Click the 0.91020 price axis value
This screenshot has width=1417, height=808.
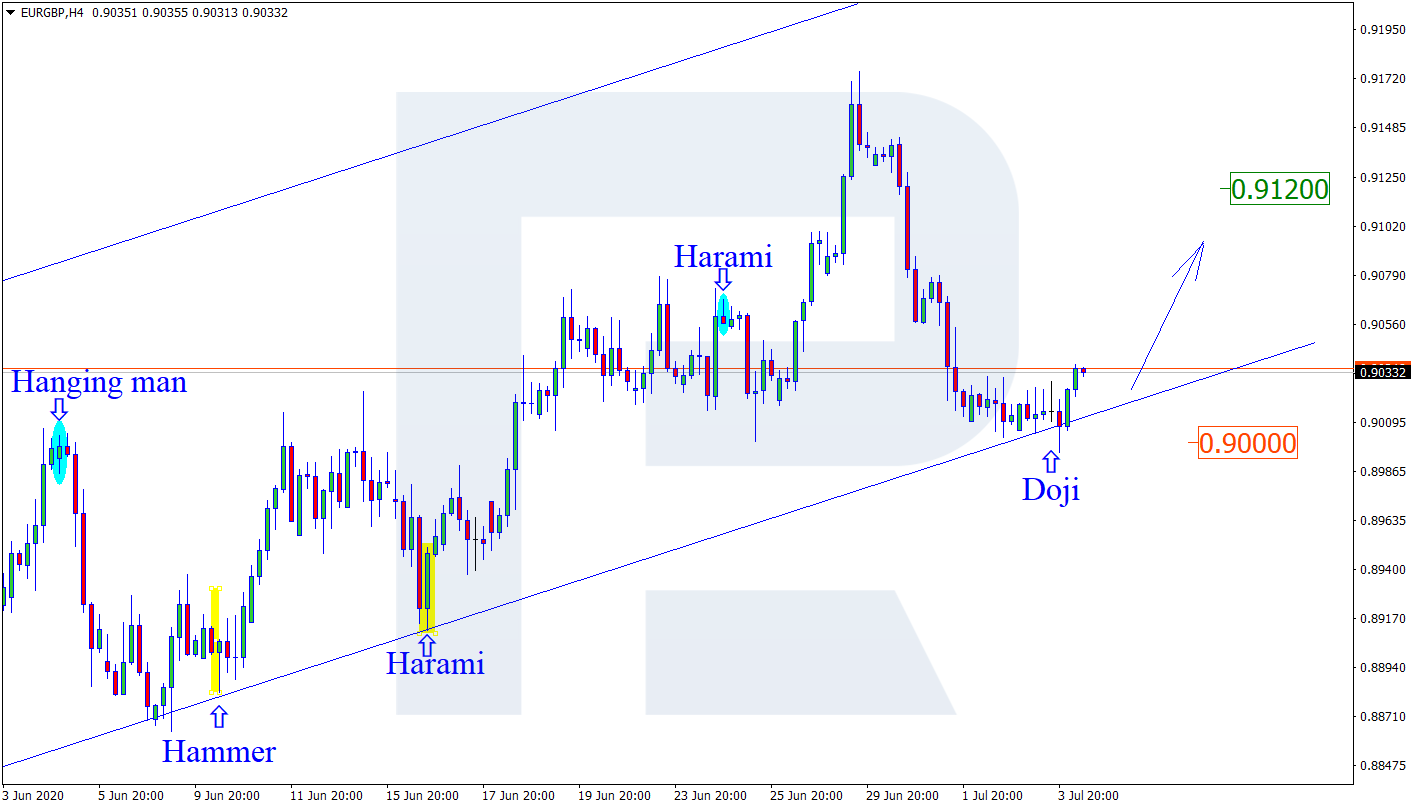(1385, 226)
